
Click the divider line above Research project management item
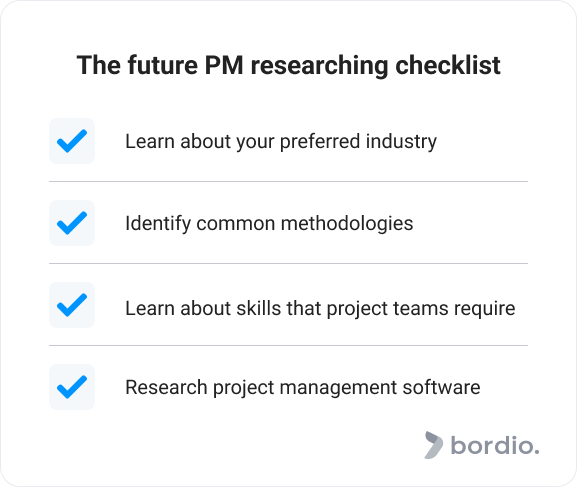pyautogui.click(x=288, y=346)
